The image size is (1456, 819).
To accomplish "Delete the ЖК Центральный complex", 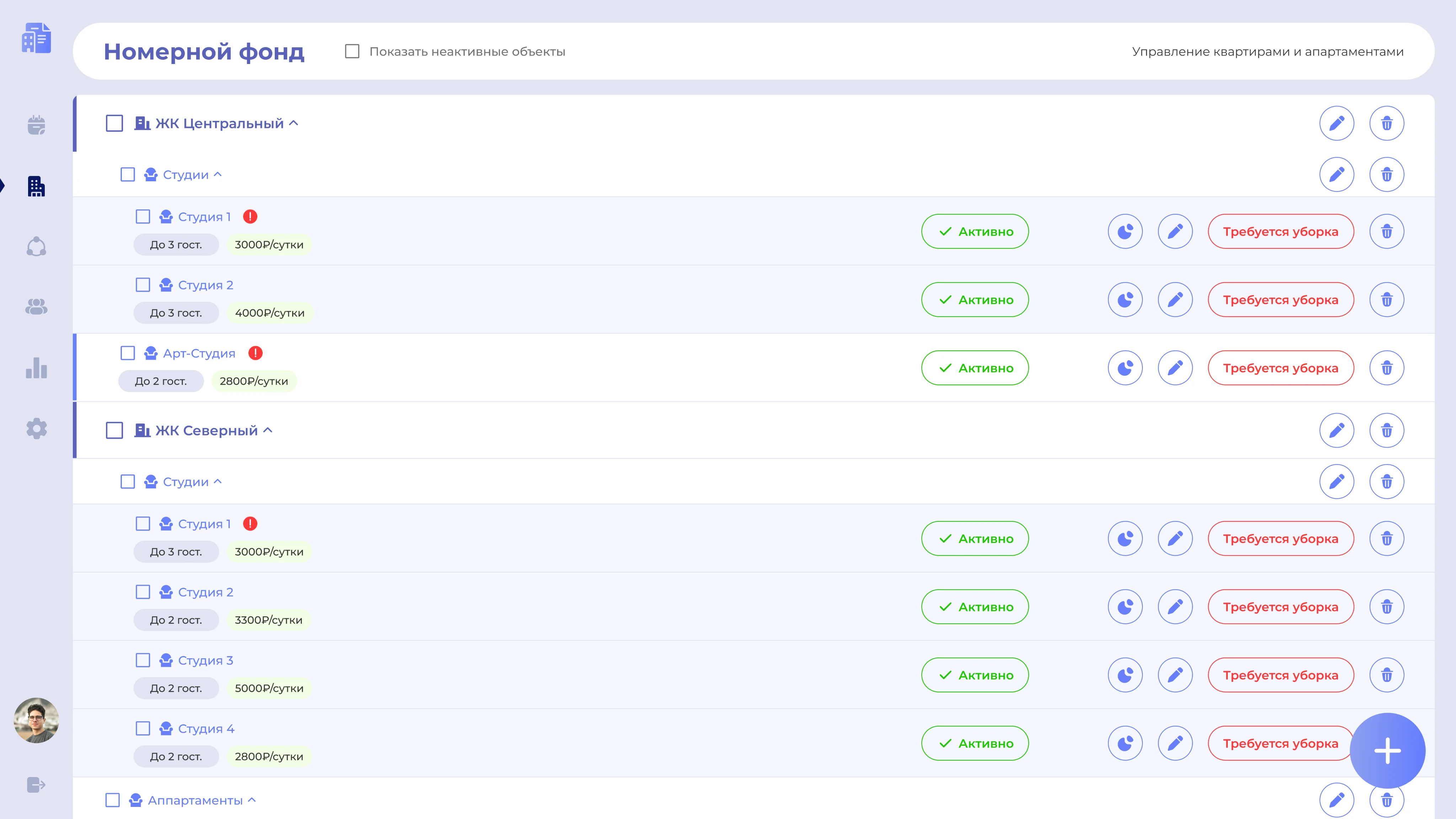I will coord(1386,123).
